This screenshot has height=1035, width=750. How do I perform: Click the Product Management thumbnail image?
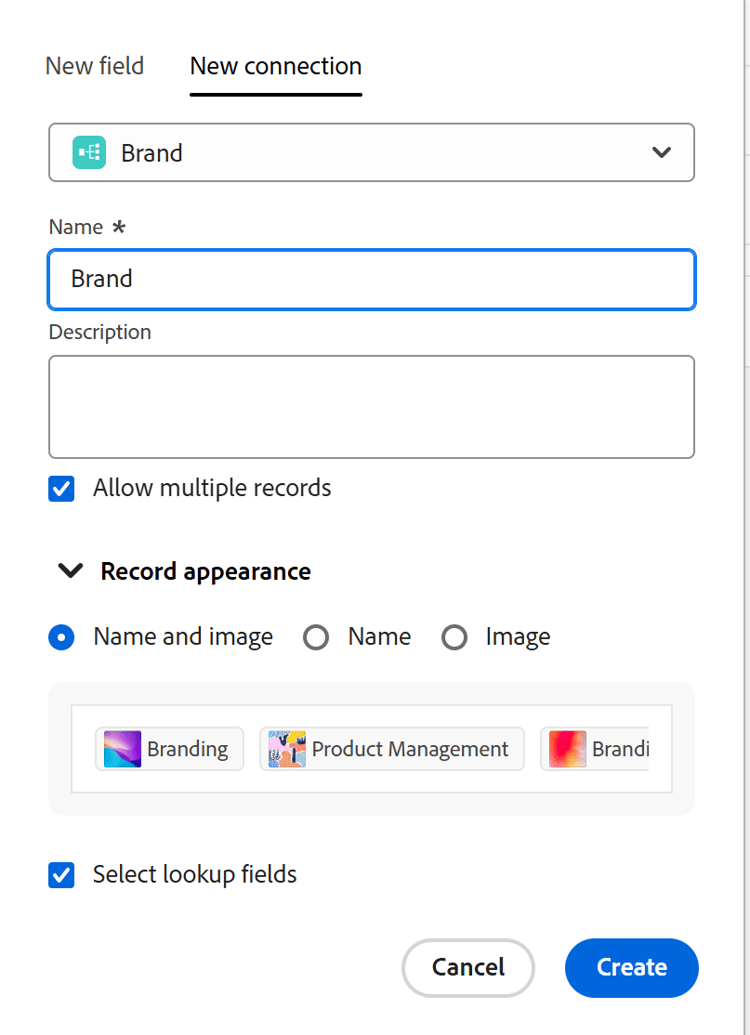click(x=283, y=748)
